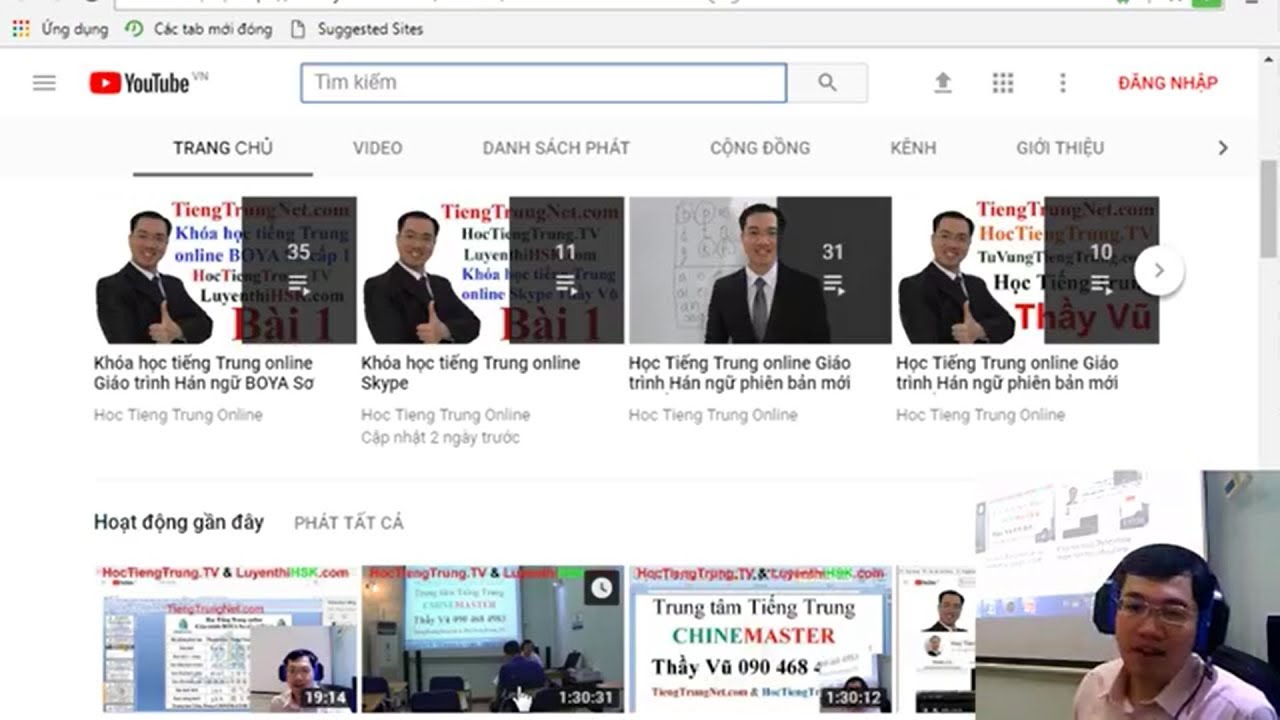Open the BOYA Bài 1 playlist thumbnail
The height and width of the screenshot is (720, 1280).
(225, 270)
